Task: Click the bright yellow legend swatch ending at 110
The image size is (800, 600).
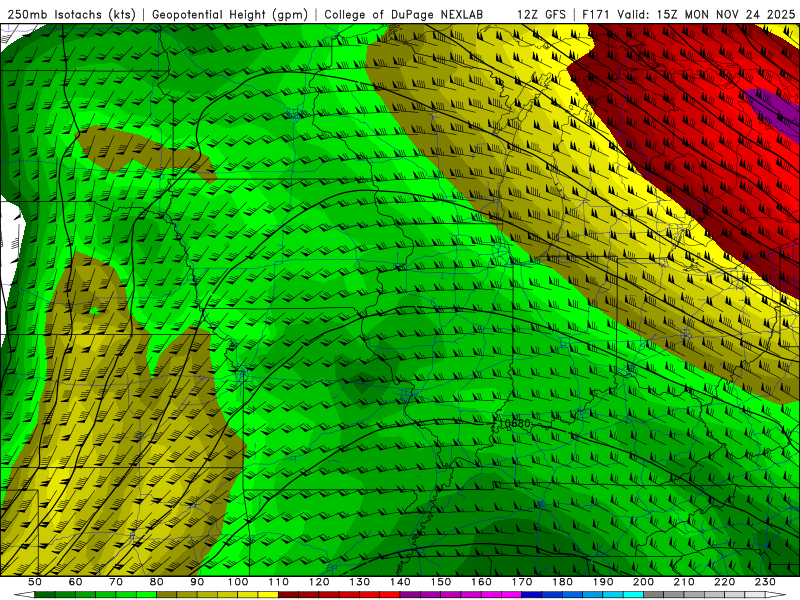Action: pos(268,595)
